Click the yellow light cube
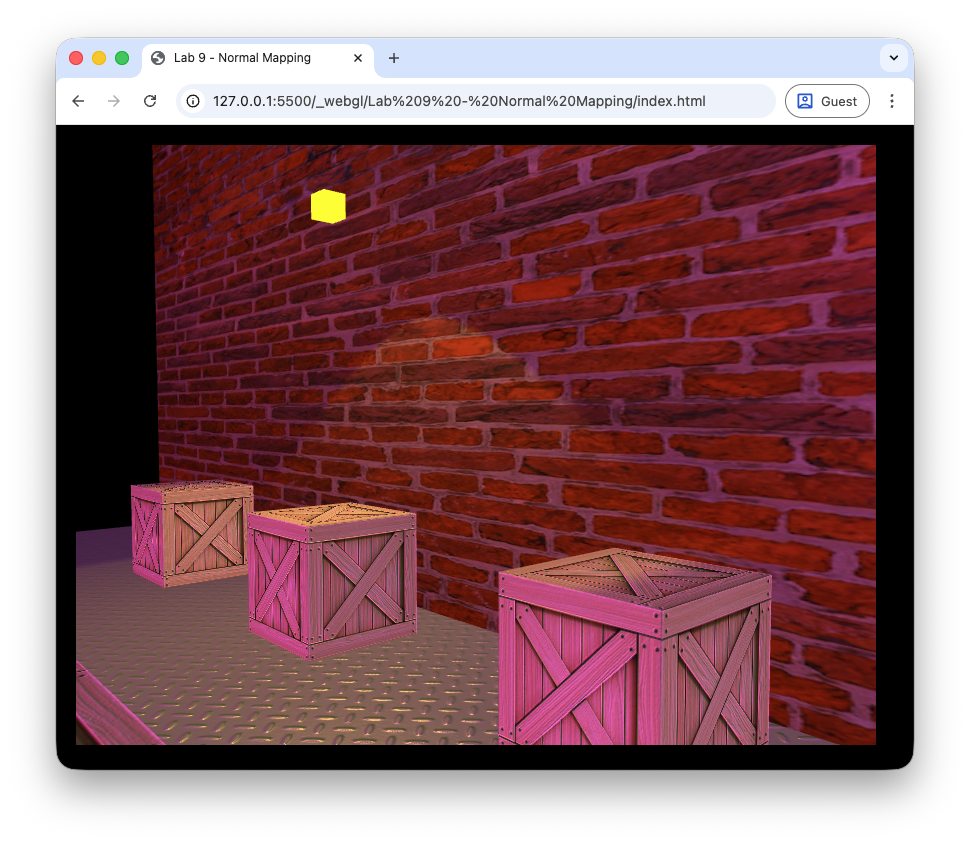Viewport: 970px width, 844px height. [x=328, y=206]
